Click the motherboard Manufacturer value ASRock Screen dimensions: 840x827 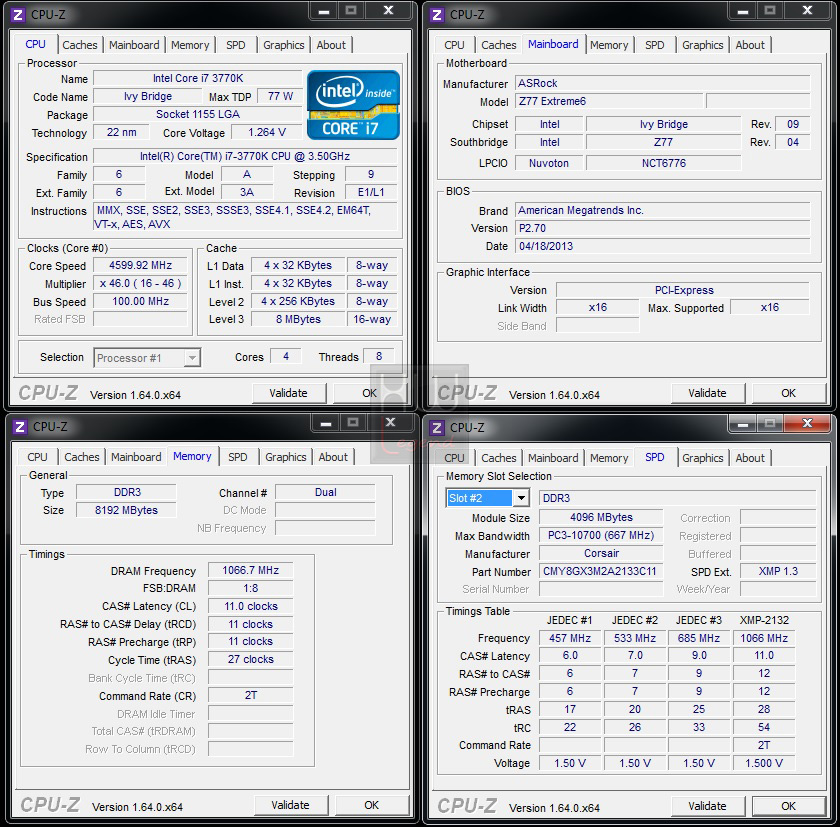[663, 84]
